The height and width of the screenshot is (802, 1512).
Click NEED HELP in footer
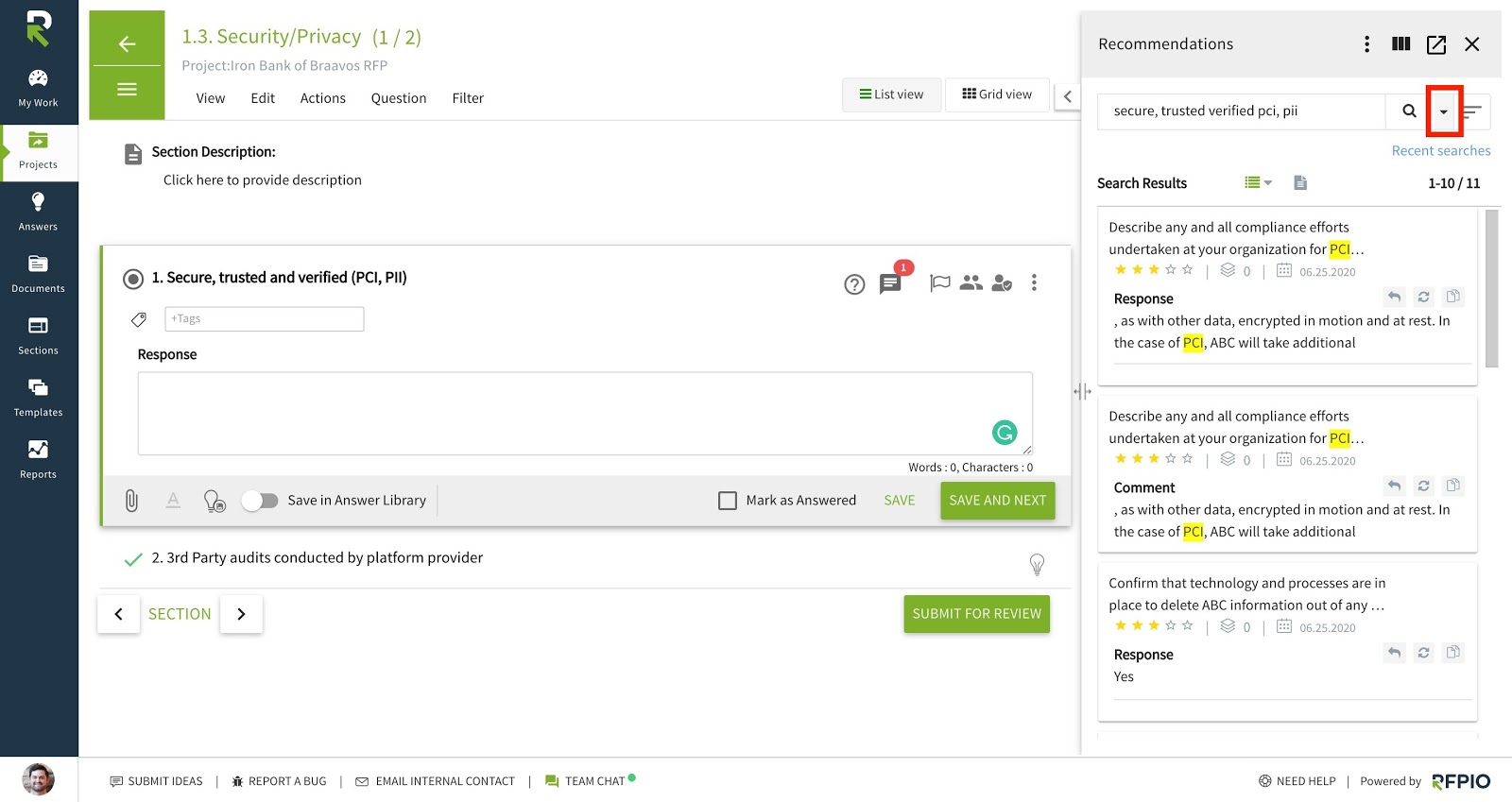[x=1297, y=781]
